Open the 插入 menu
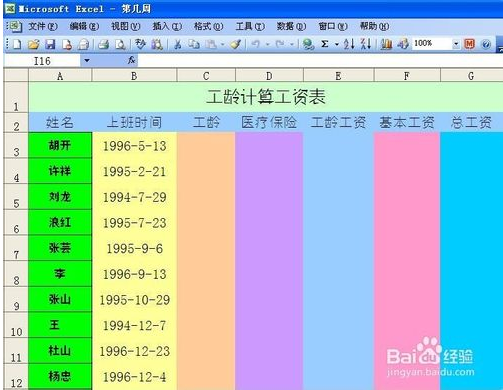 (167, 26)
